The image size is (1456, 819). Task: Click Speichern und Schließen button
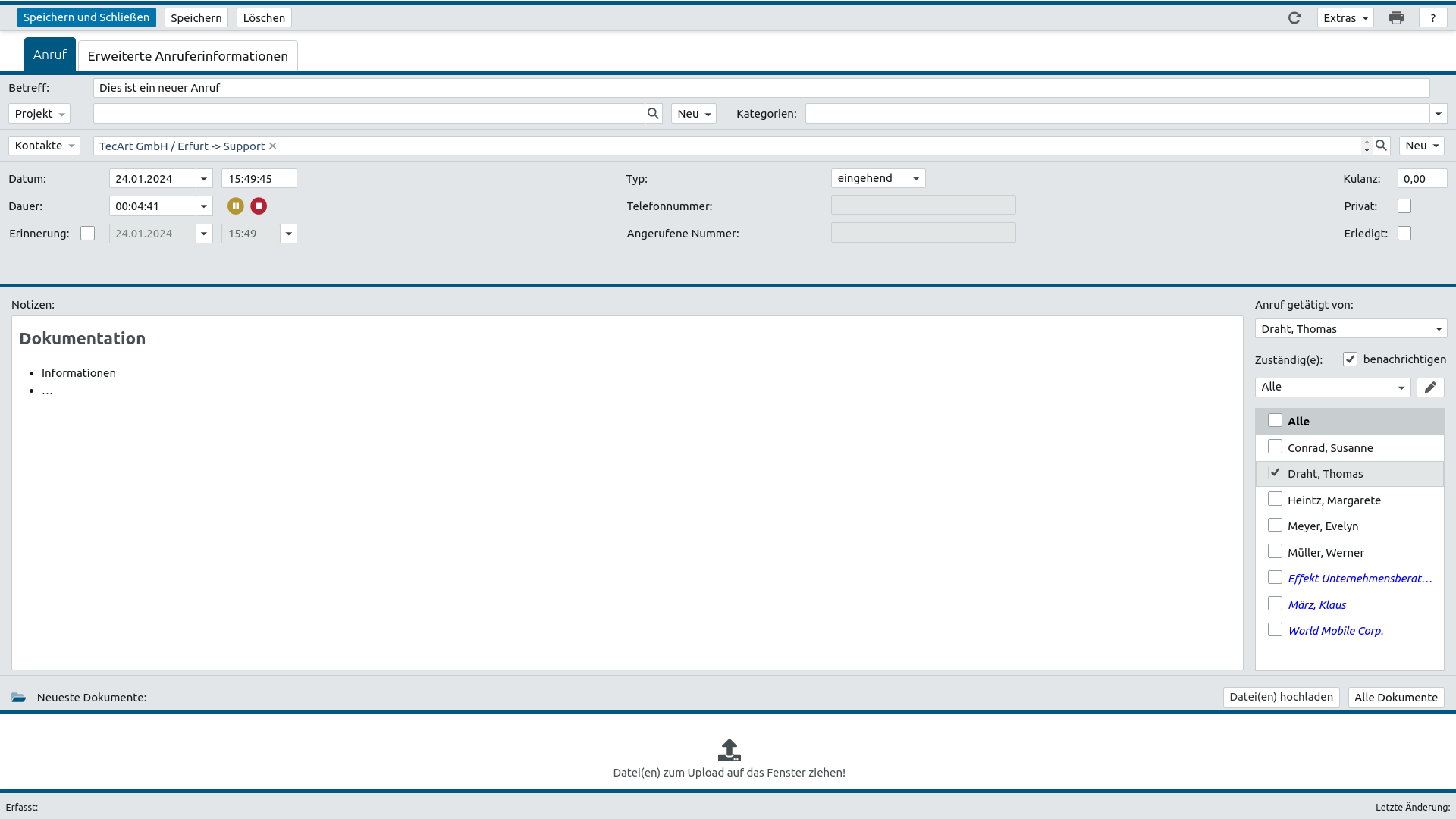point(86,17)
